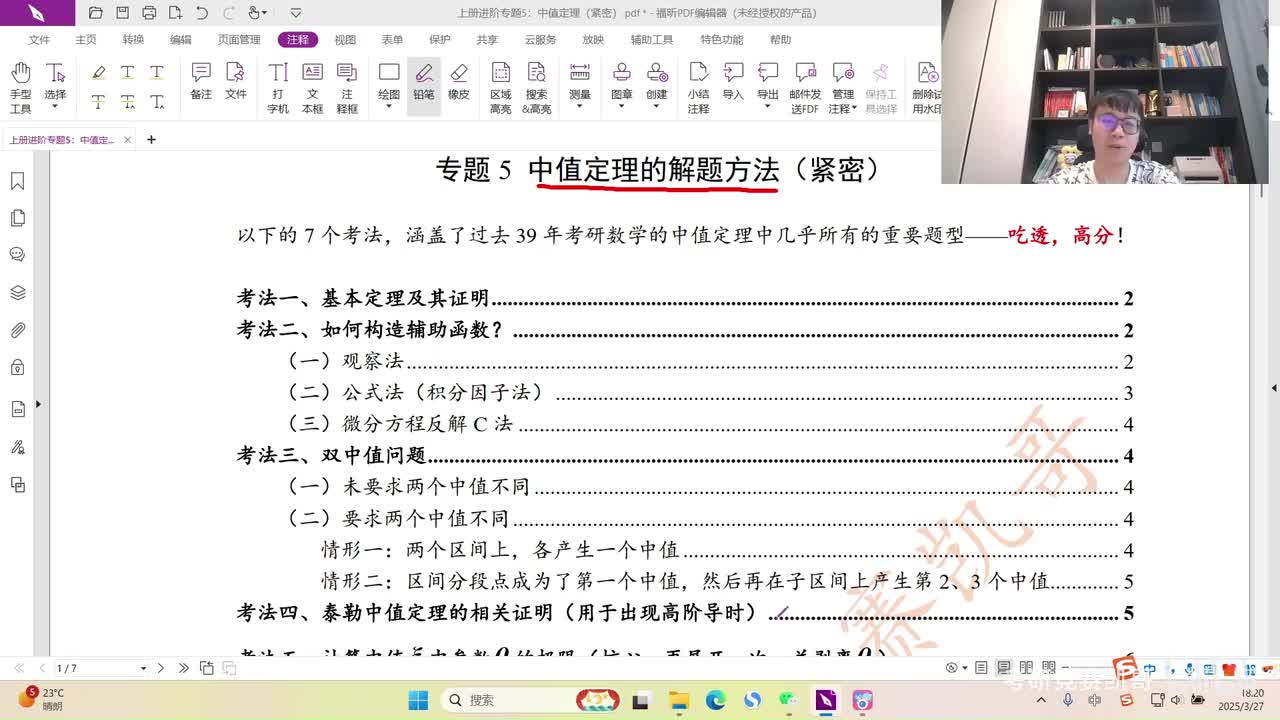
Task: Open the comments panel in sidebar
Action: click(18, 255)
